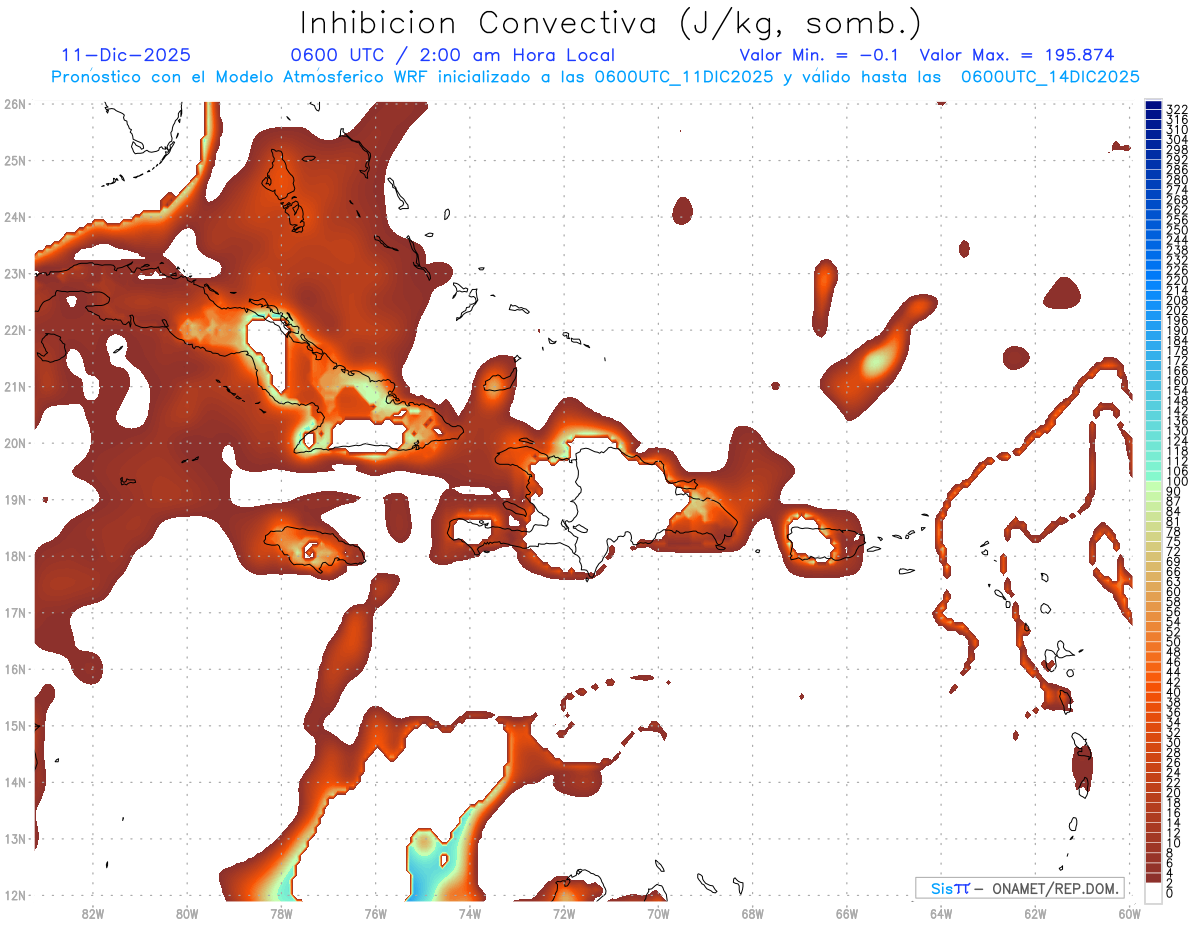Click the '72W' longitude label
Viewport: 1200px width, 927px height.
pos(564,913)
